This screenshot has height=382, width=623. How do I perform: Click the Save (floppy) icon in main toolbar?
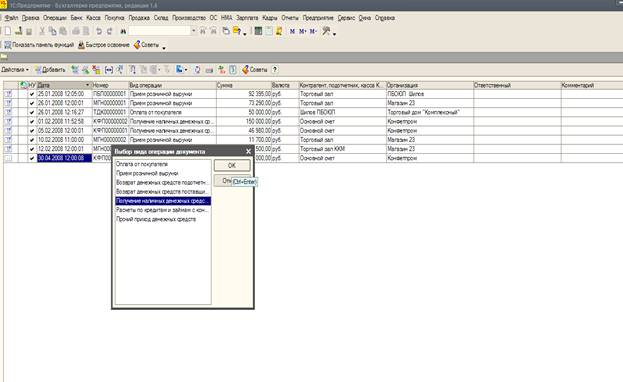click(x=29, y=31)
